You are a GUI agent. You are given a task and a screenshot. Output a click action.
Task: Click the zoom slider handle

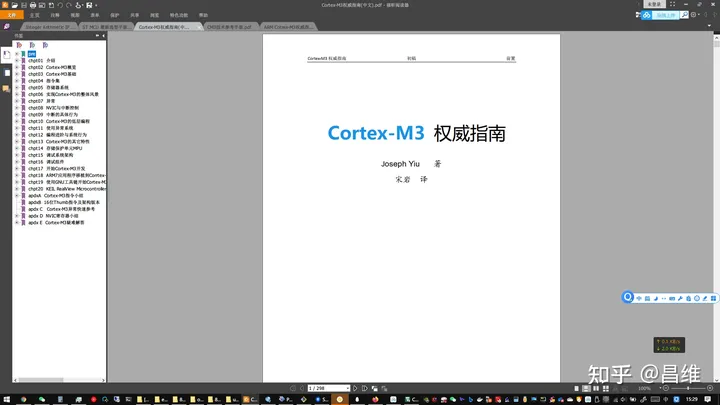tap(688, 388)
